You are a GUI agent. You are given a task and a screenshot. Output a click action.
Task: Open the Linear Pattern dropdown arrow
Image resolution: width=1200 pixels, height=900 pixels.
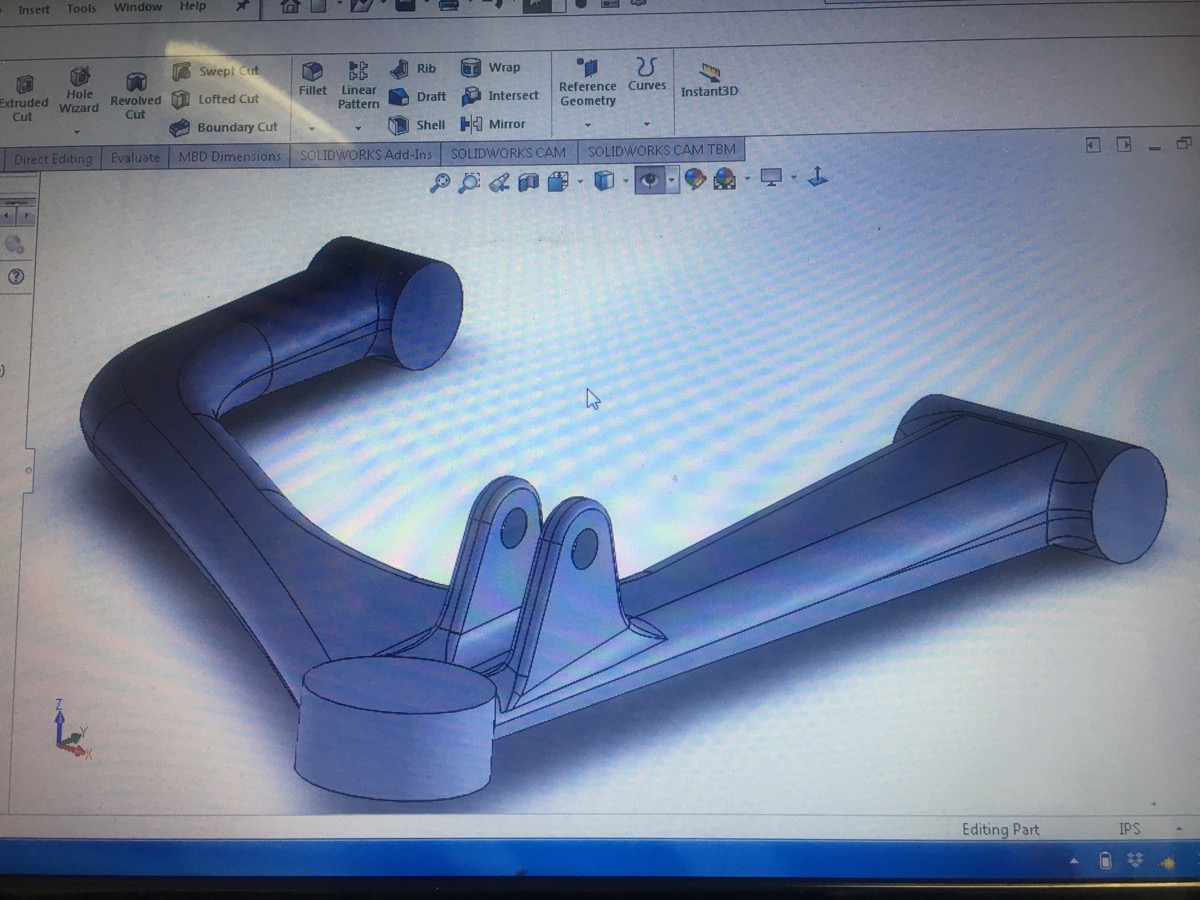(358, 129)
